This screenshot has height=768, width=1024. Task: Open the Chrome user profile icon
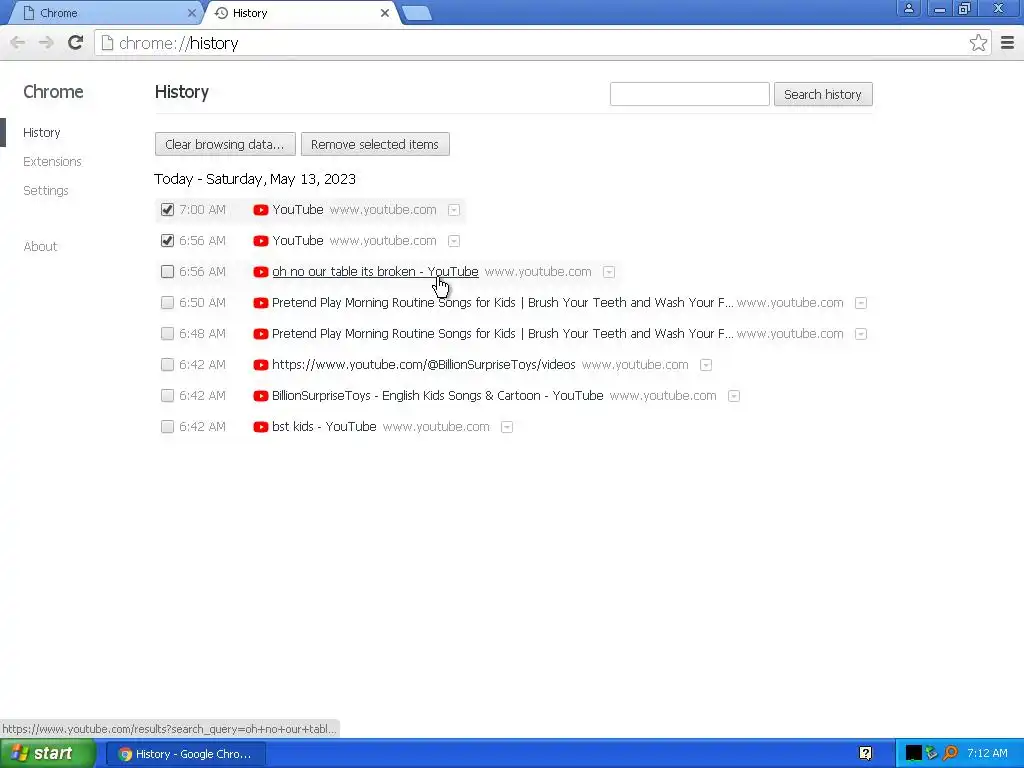tap(908, 8)
